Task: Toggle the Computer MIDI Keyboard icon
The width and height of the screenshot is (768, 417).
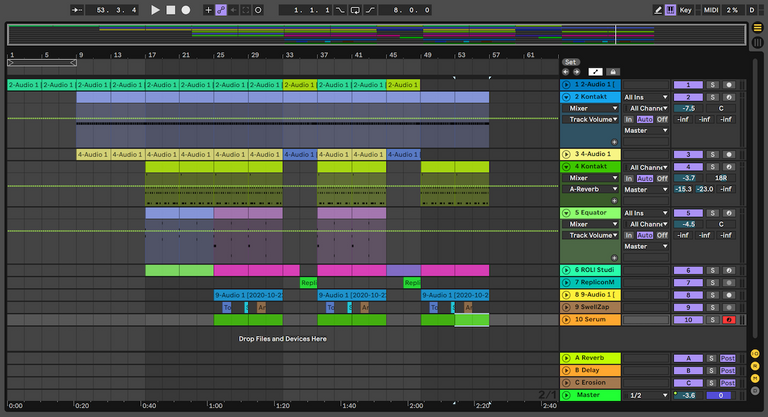Action: 670,10
